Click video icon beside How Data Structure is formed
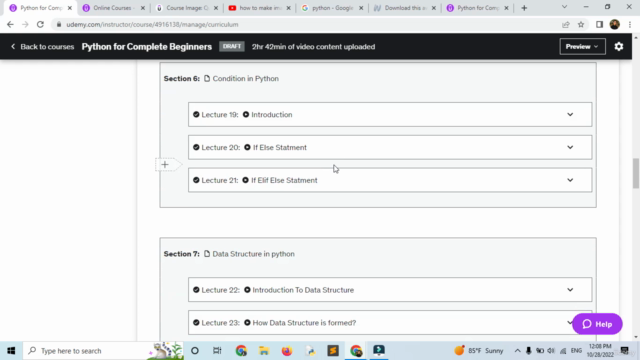 pos(247,322)
